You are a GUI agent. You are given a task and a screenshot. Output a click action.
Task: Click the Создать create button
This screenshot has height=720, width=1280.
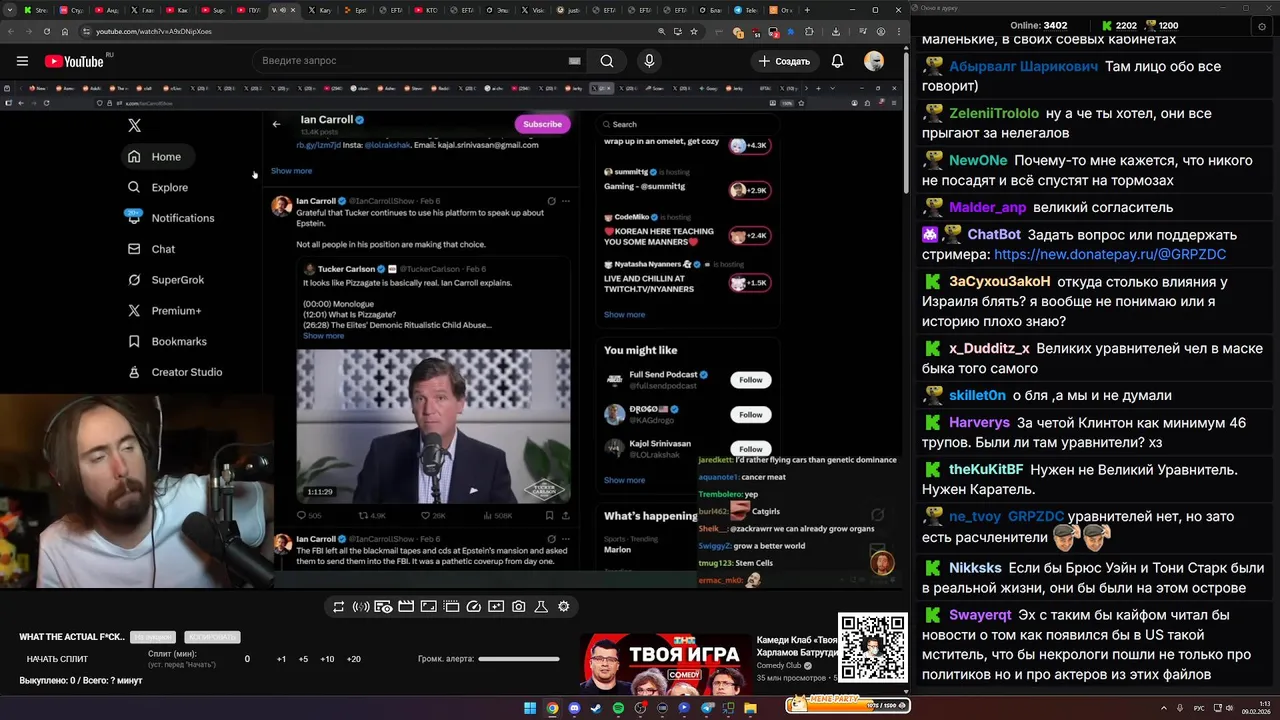784,61
